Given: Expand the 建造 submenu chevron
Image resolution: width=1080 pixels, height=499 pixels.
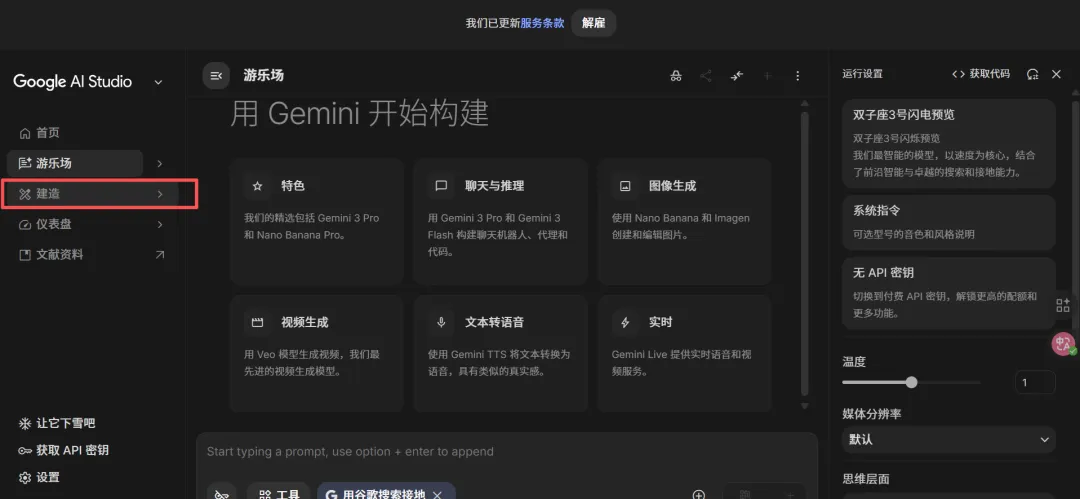Looking at the screenshot, I should (160, 194).
